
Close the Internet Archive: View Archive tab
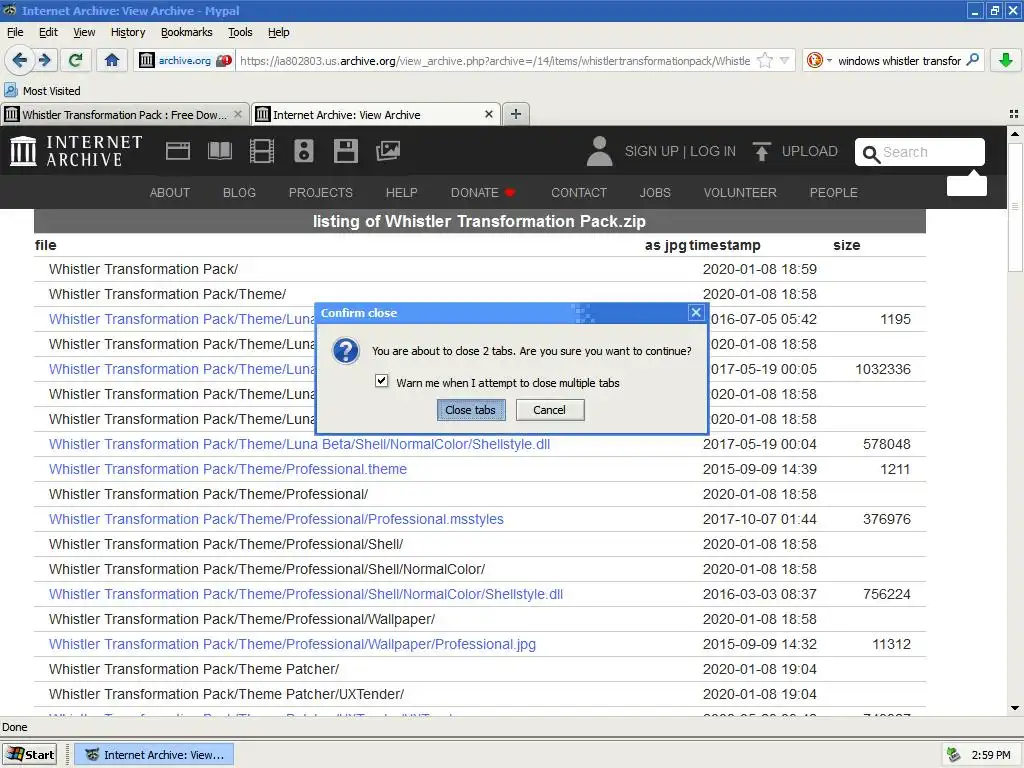point(488,114)
